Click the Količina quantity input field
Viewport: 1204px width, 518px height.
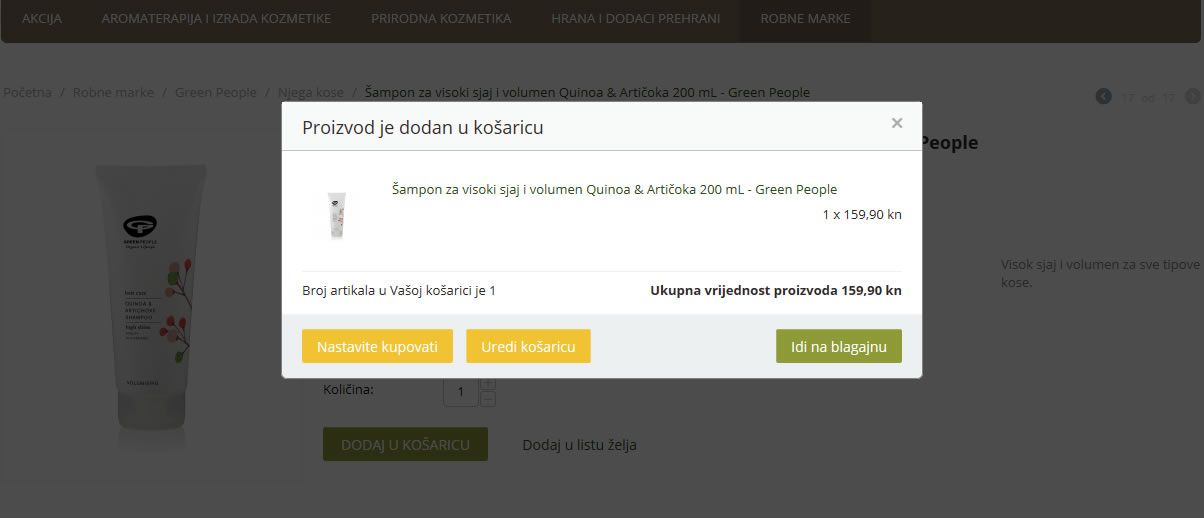pyautogui.click(x=461, y=391)
